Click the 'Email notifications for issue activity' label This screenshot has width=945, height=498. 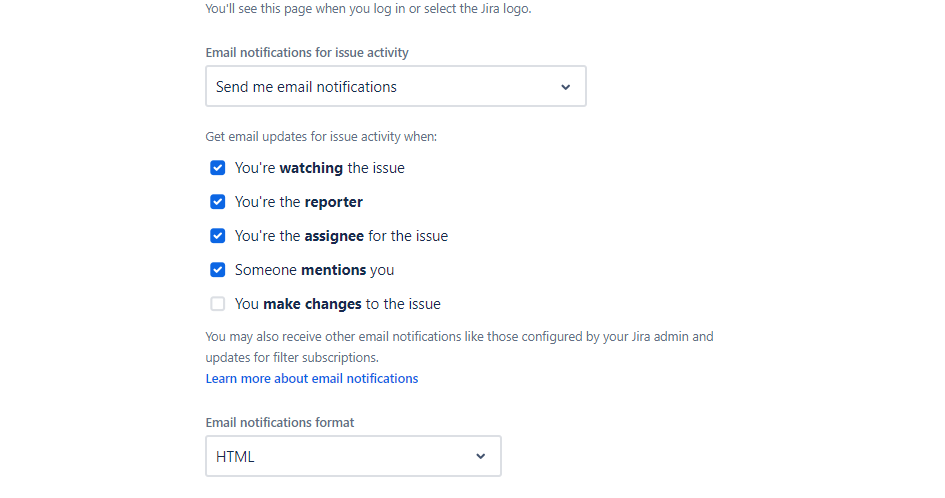click(x=307, y=52)
